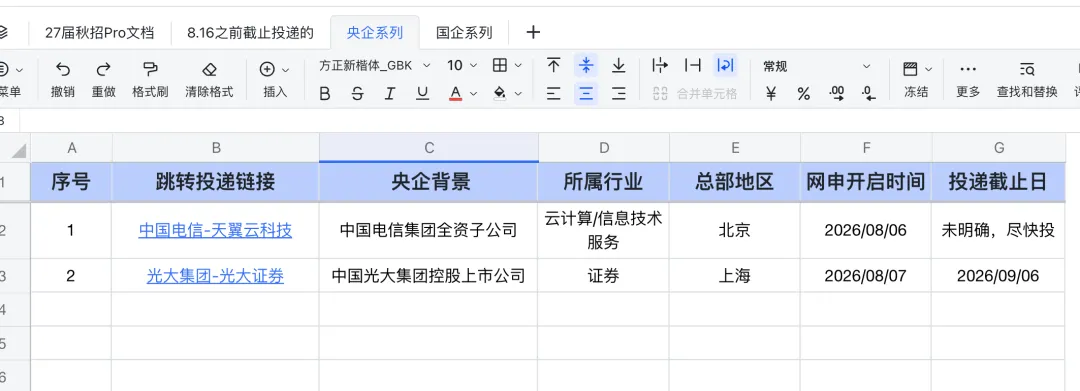This screenshot has height=391, width=1080.
Task: Open number format 常规 dropdown
Action: (x=817, y=66)
